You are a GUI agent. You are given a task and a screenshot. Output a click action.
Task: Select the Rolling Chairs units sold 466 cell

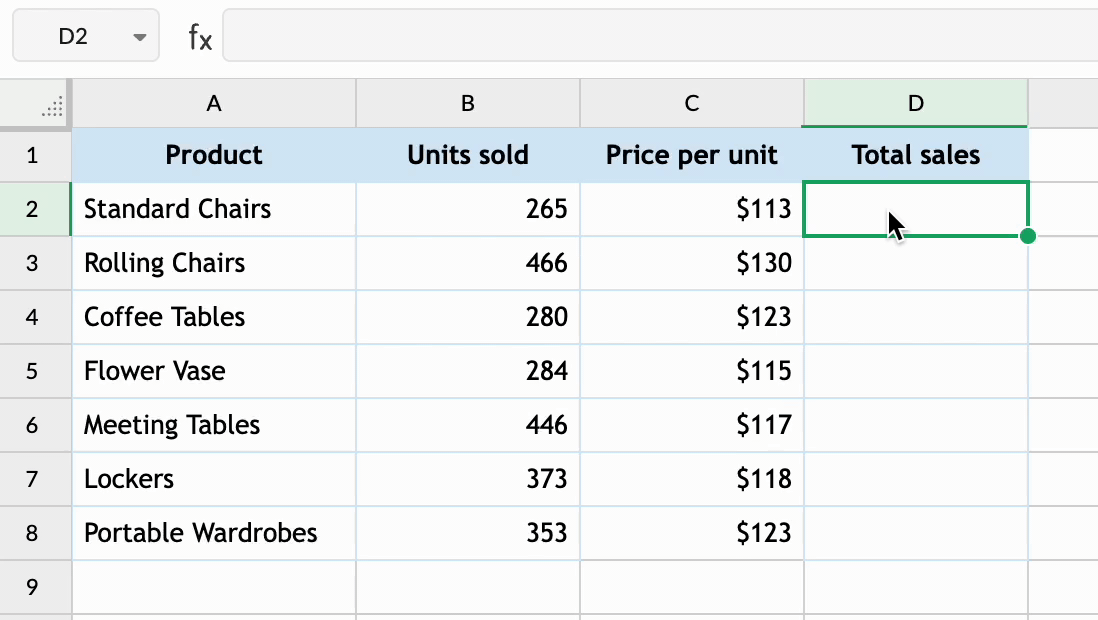pyautogui.click(x=468, y=263)
